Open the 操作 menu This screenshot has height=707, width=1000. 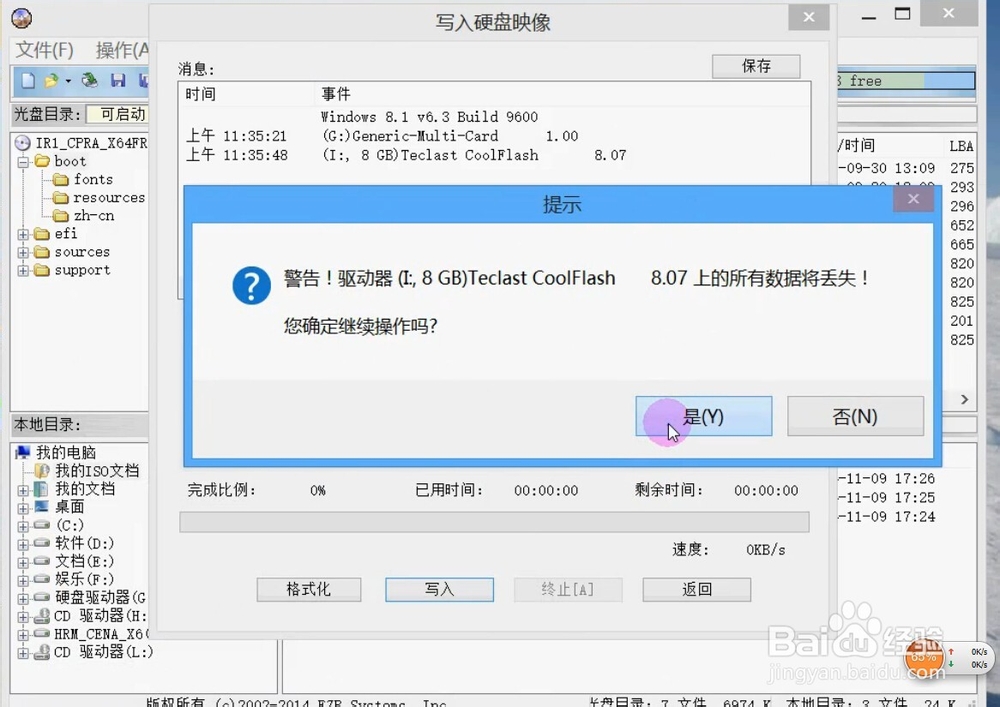point(122,50)
